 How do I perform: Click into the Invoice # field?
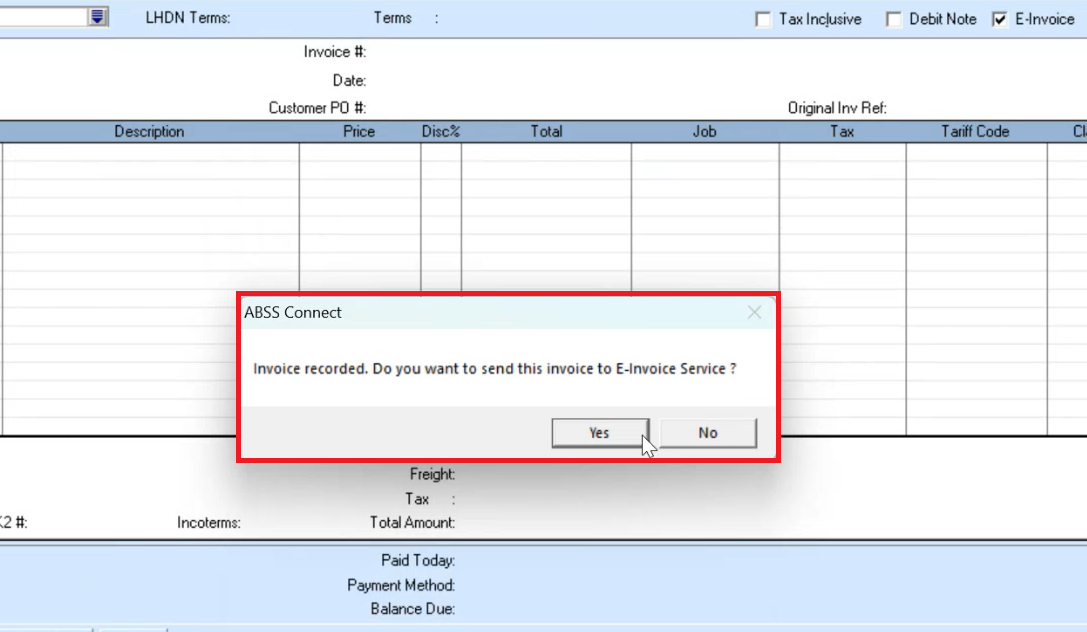(x=450, y=52)
